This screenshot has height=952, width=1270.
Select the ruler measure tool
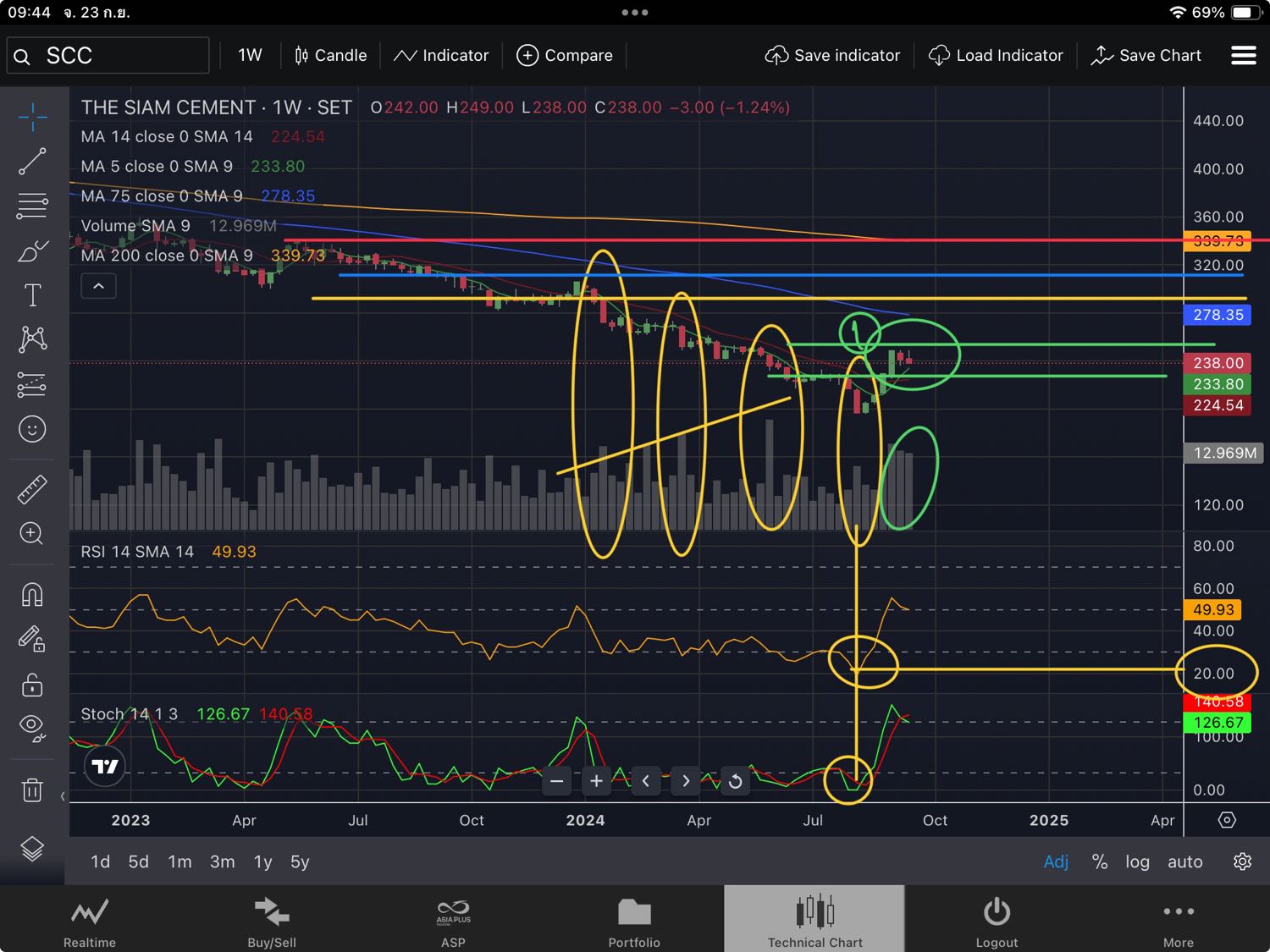coord(32,489)
